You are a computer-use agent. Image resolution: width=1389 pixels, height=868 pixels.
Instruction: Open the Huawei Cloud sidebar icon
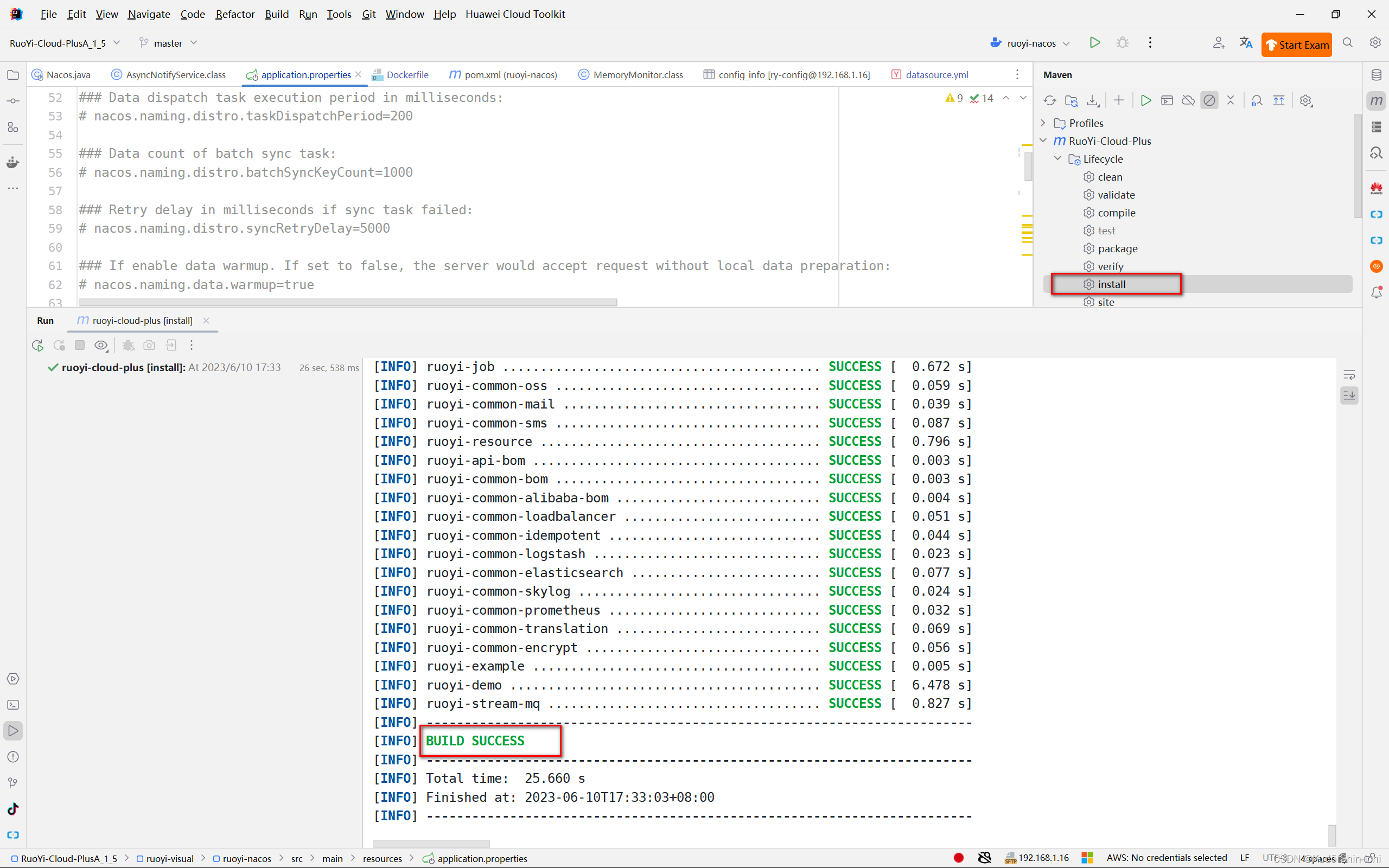[1377, 188]
